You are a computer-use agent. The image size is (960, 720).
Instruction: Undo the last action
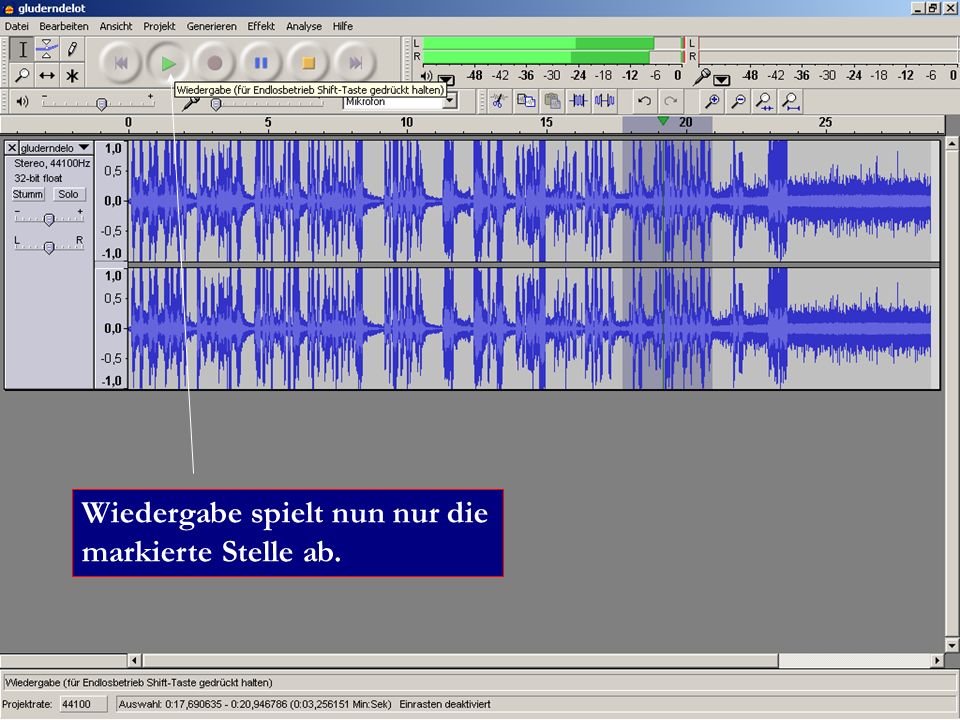pos(644,101)
